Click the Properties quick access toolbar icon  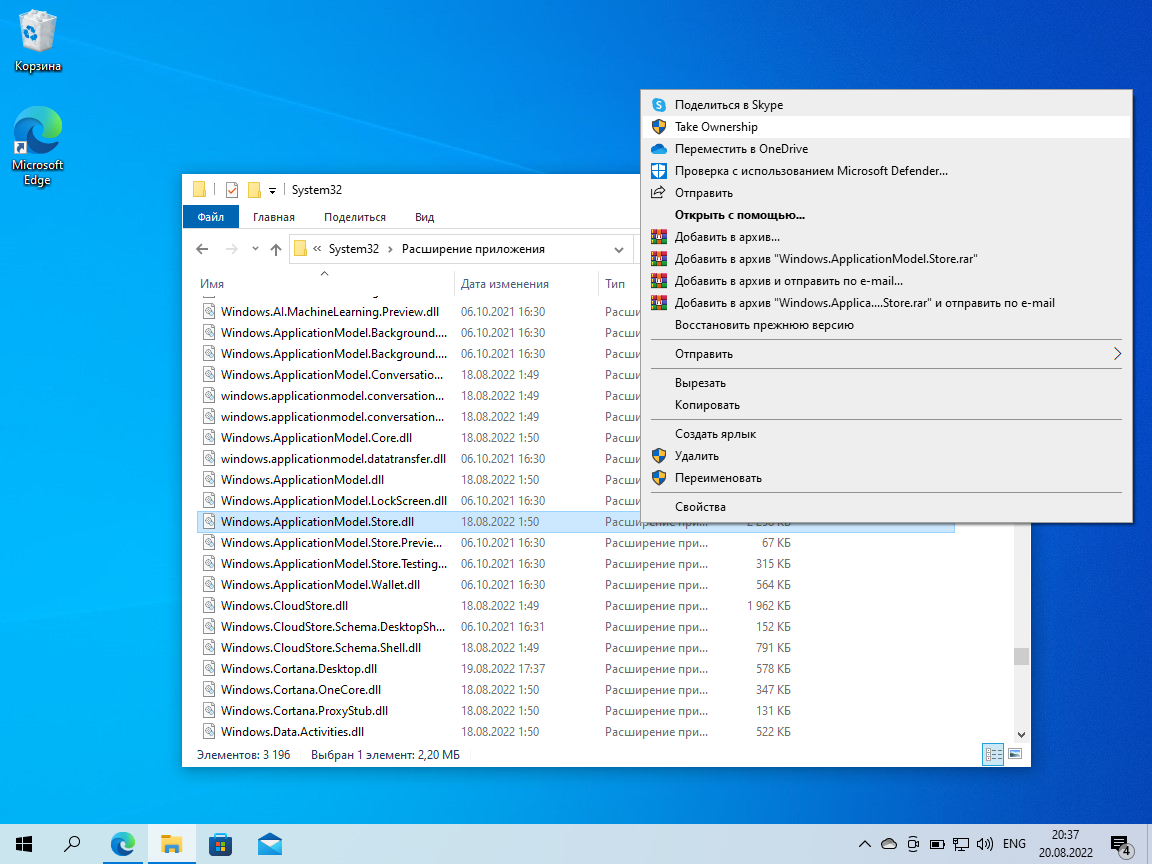click(231, 190)
